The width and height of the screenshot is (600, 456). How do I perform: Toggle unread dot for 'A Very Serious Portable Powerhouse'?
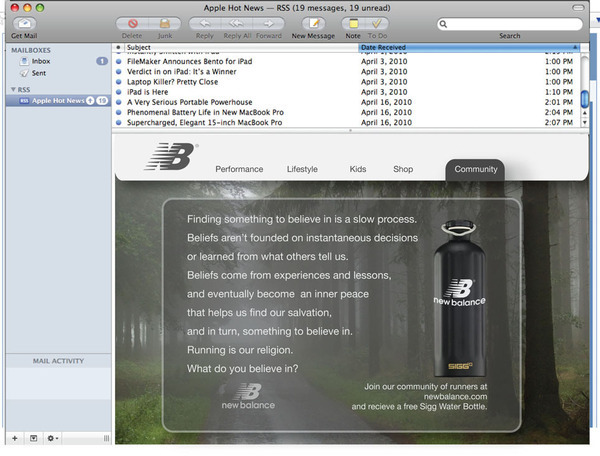119,102
